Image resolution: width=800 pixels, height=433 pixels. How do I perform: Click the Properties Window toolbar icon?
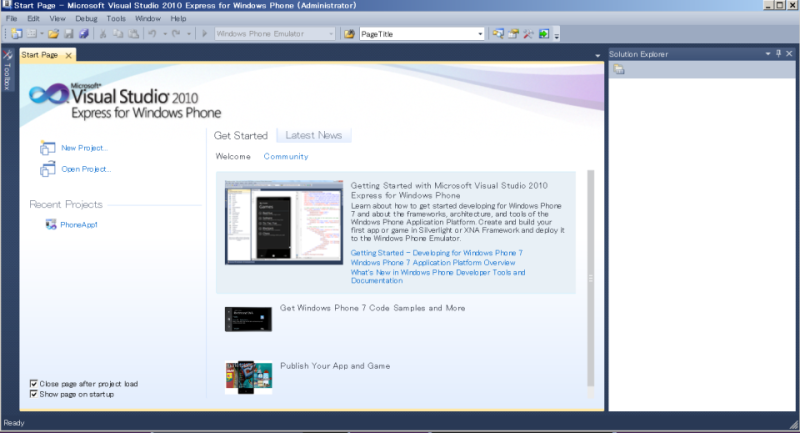[x=513, y=34]
